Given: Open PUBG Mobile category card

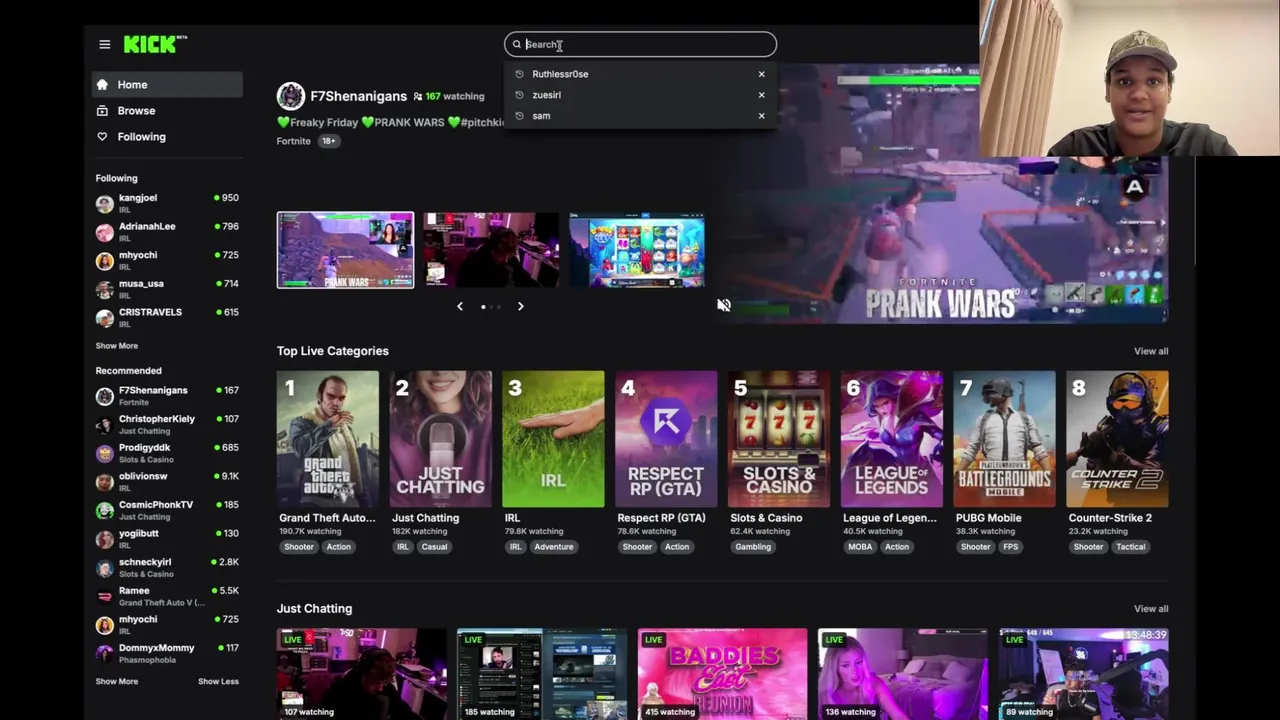Looking at the screenshot, I should click(1004, 439).
